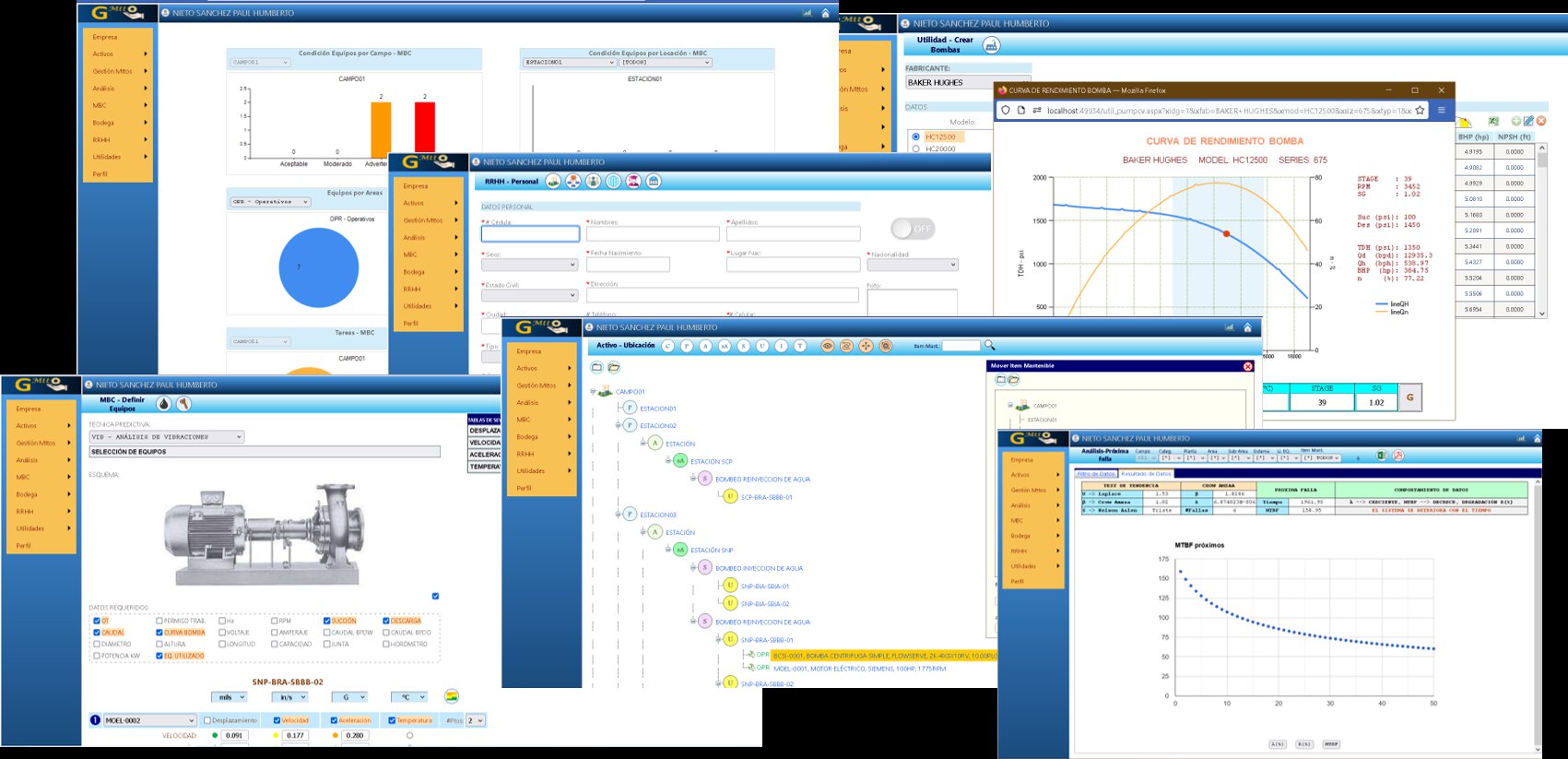Click the # Cédula input field
This screenshot has width=1568, height=759.
(x=530, y=234)
